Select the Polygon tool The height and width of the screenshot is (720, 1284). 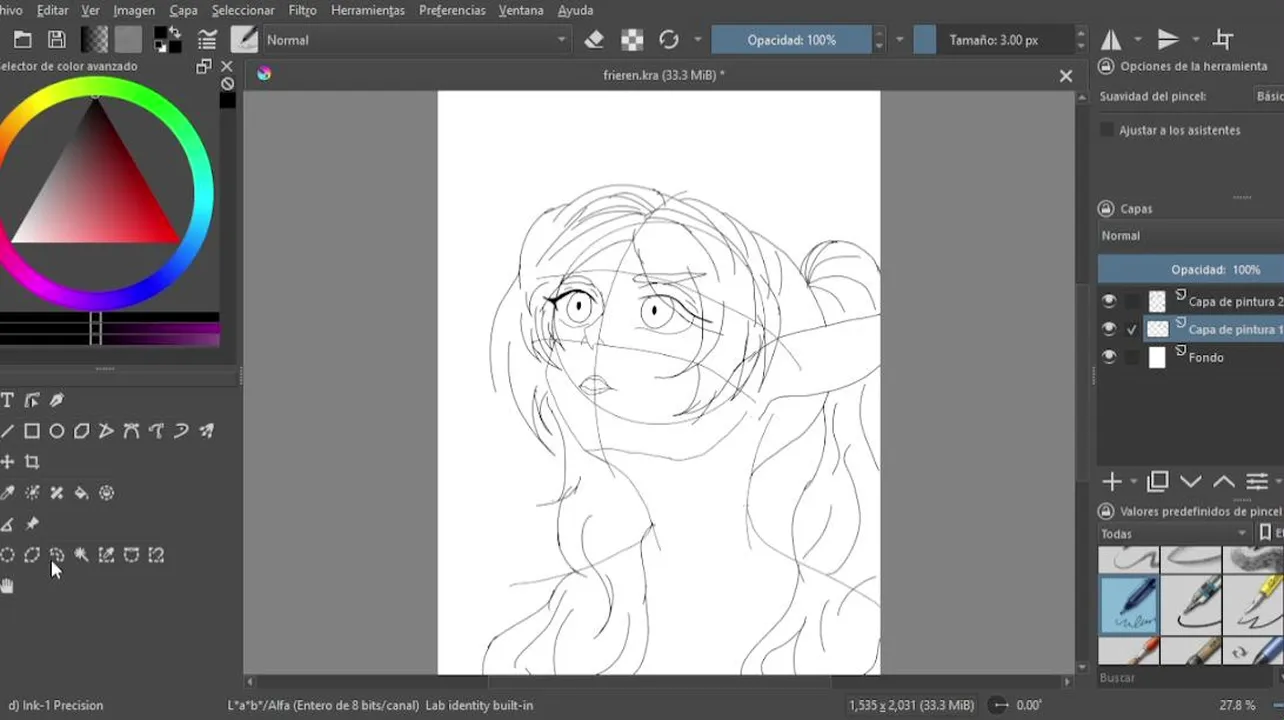pos(82,431)
